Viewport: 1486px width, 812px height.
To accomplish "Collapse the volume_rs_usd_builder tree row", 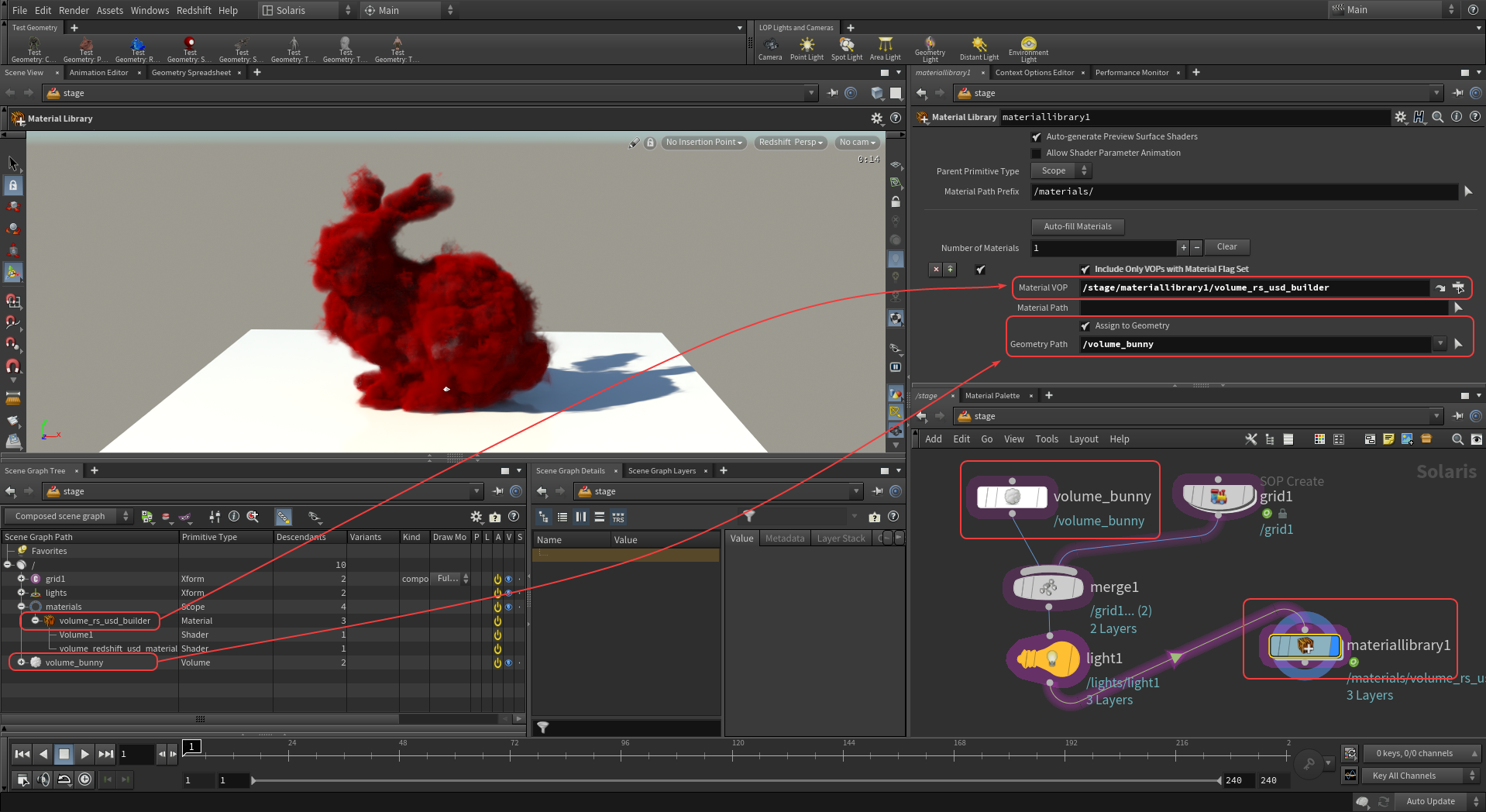I will point(36,621).
